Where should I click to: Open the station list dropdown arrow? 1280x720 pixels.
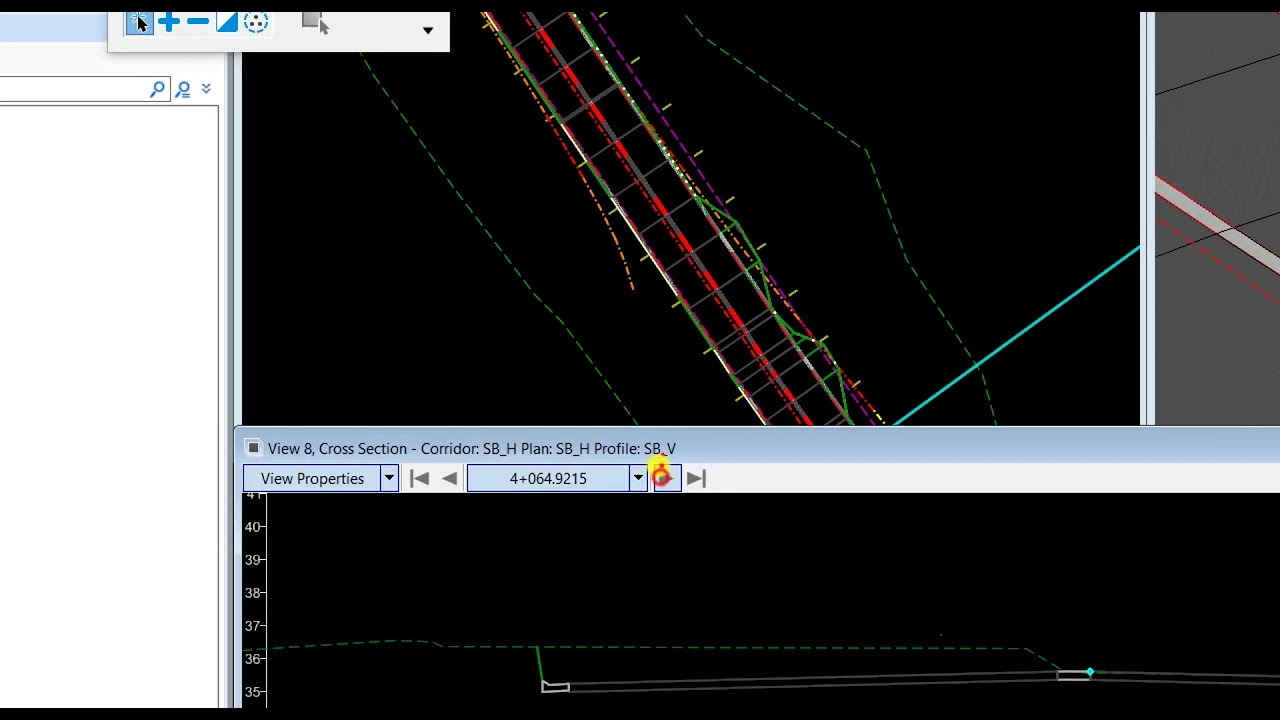[x=638, y=479]
